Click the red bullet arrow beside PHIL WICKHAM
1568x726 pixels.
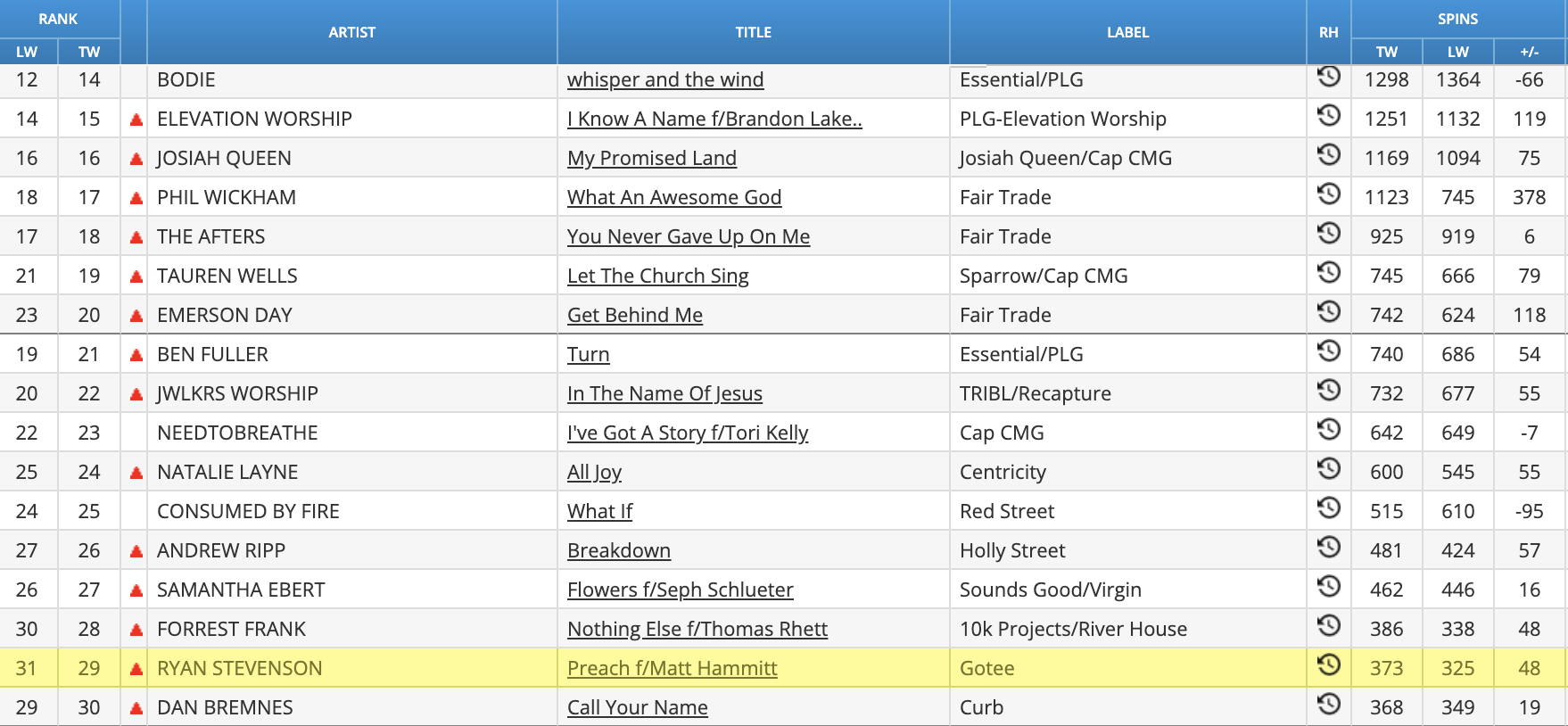click(x=136, y=198)
